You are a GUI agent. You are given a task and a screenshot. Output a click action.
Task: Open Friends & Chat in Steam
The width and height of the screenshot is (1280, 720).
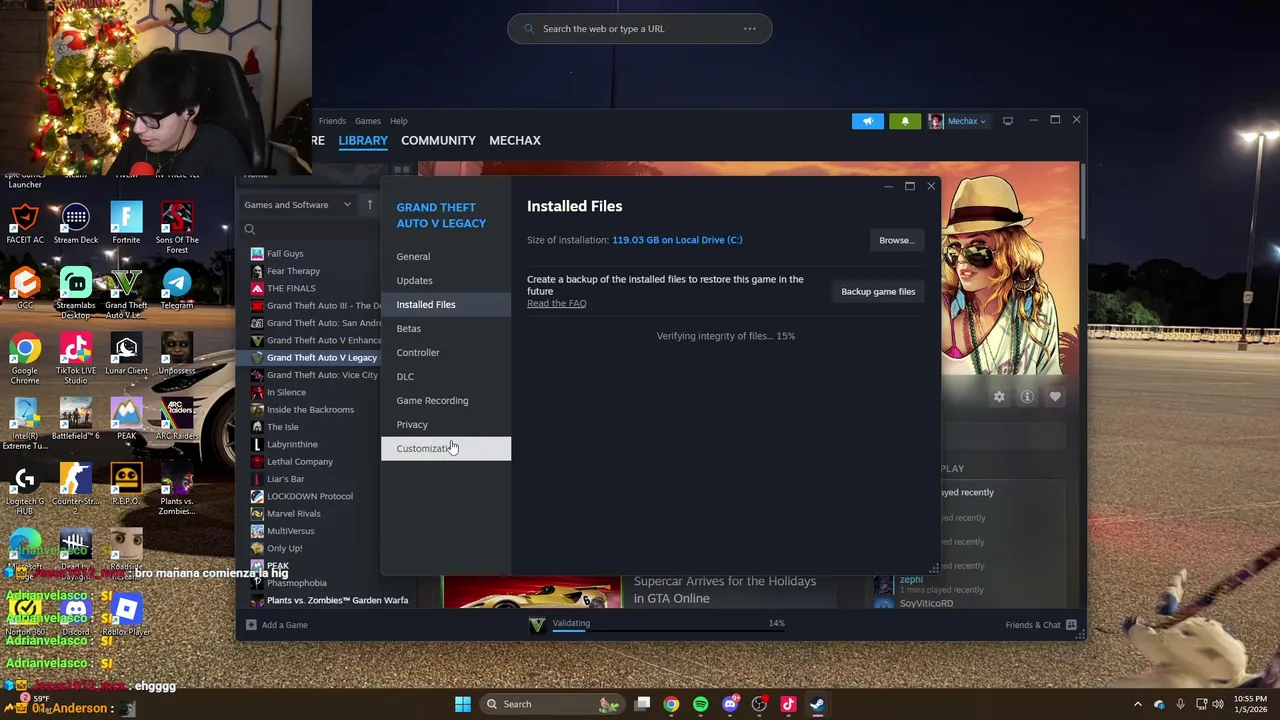pyautogui.click(x=1040, y=625)
